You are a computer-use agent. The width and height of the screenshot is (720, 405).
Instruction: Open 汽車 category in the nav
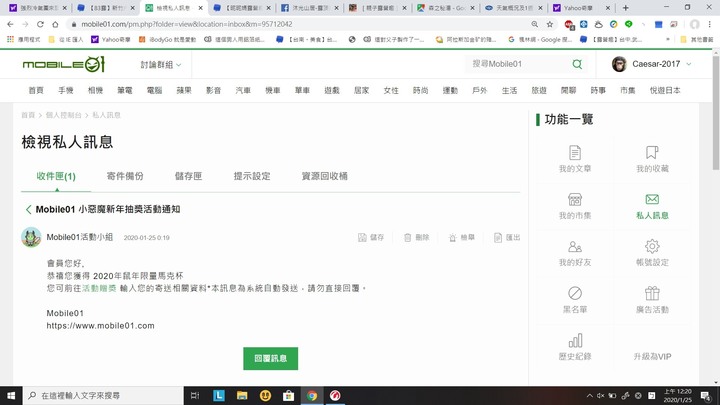(x=243, y=90)
